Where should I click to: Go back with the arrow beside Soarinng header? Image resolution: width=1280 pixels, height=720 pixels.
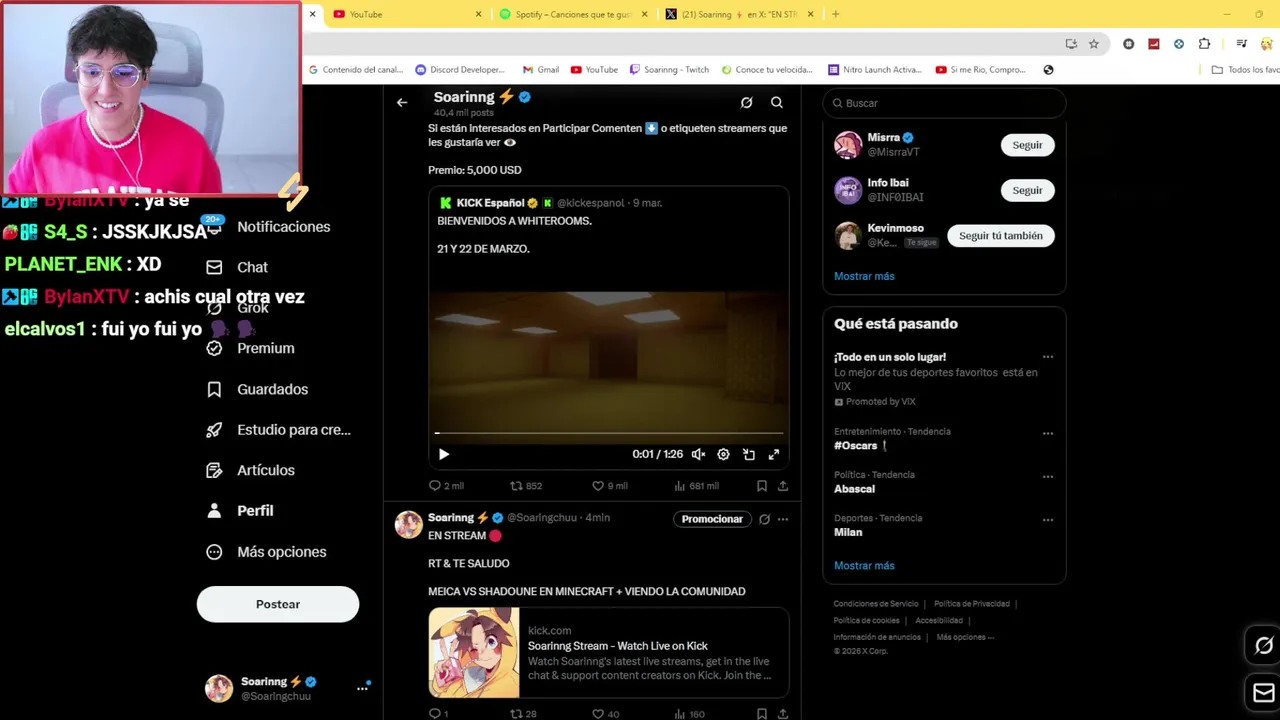402,102
